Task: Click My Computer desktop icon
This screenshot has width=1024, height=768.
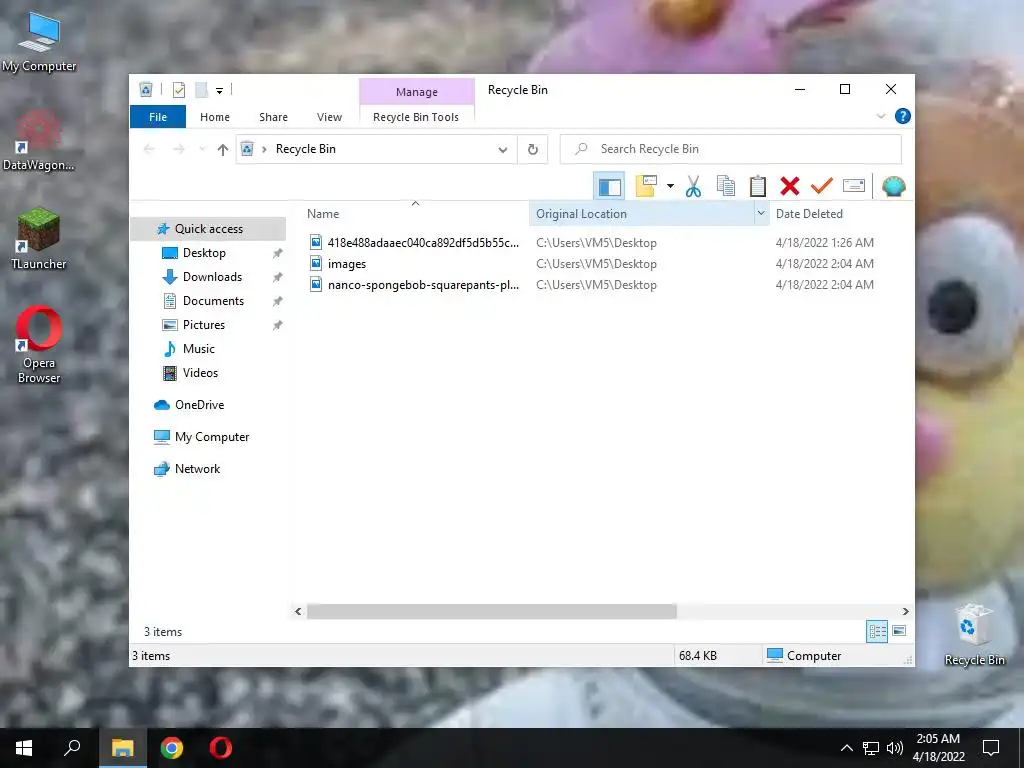Action: click(x=39, y=42)
